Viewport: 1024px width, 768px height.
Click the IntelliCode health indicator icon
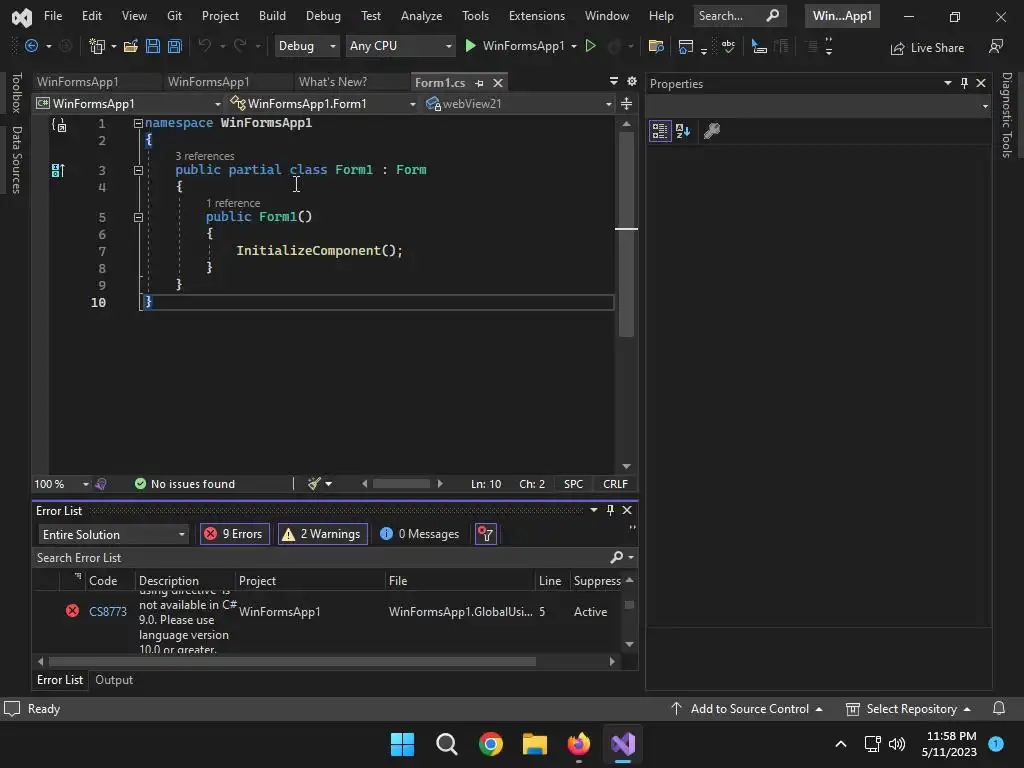tap(101, 484)
